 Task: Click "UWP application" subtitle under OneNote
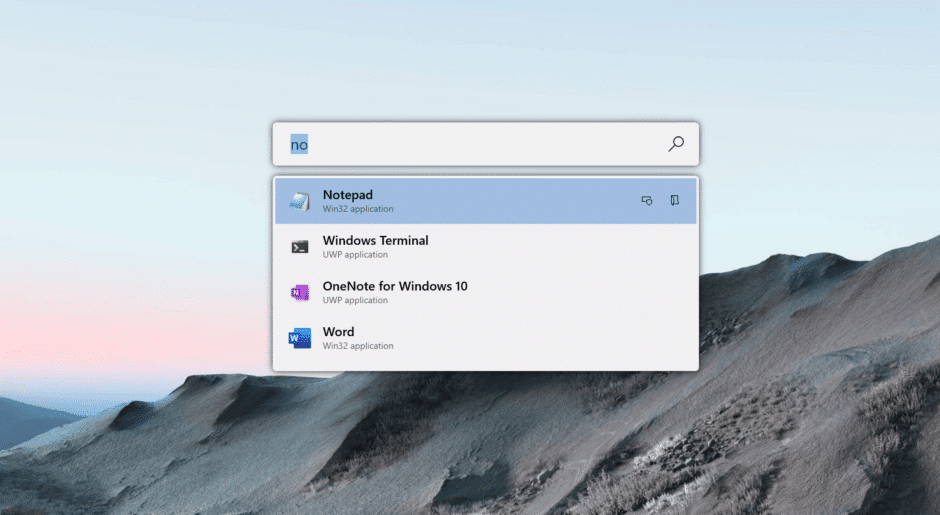click(x=355, y=301)
